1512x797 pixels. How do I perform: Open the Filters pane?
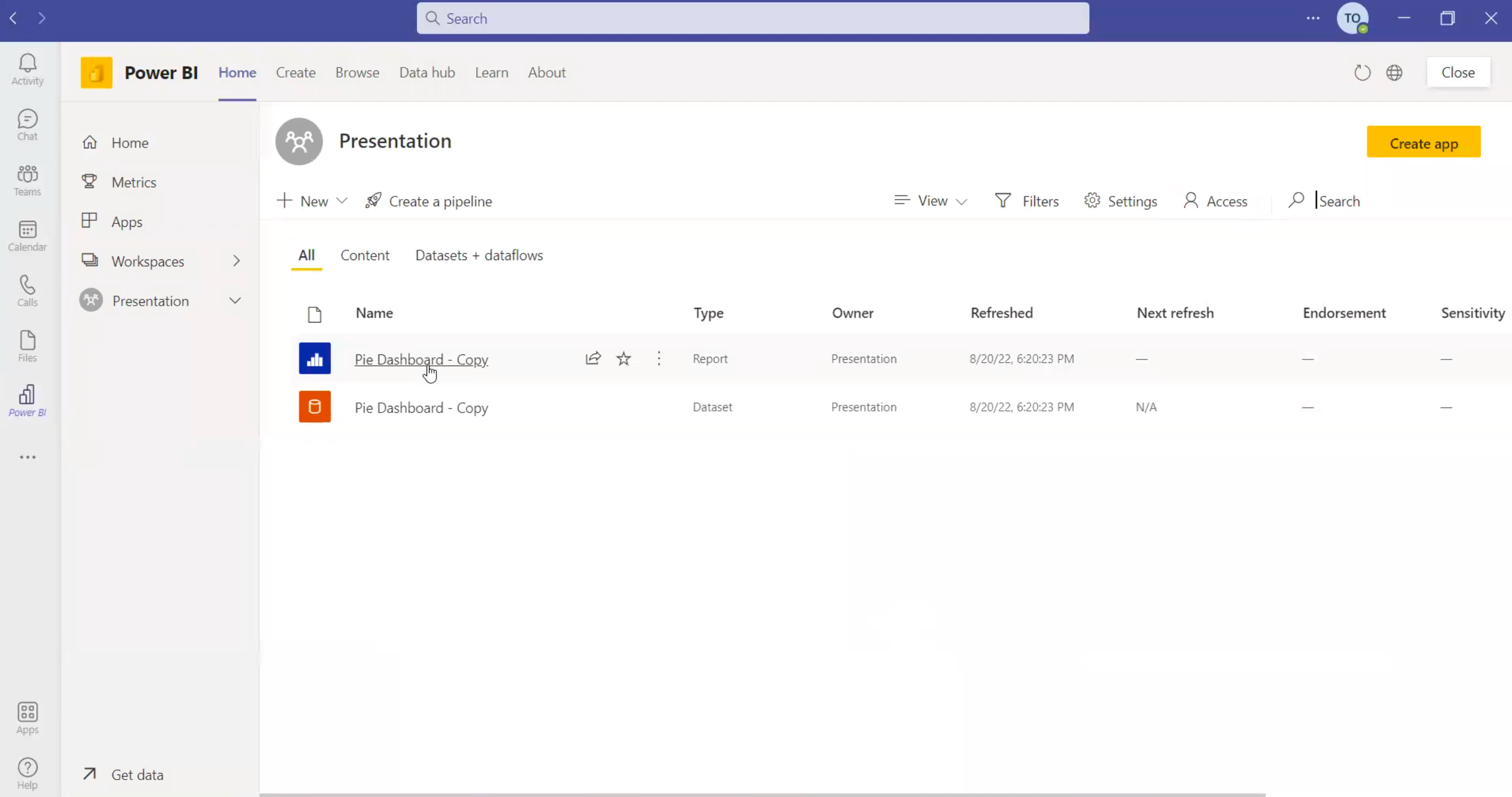(1027, 202)
